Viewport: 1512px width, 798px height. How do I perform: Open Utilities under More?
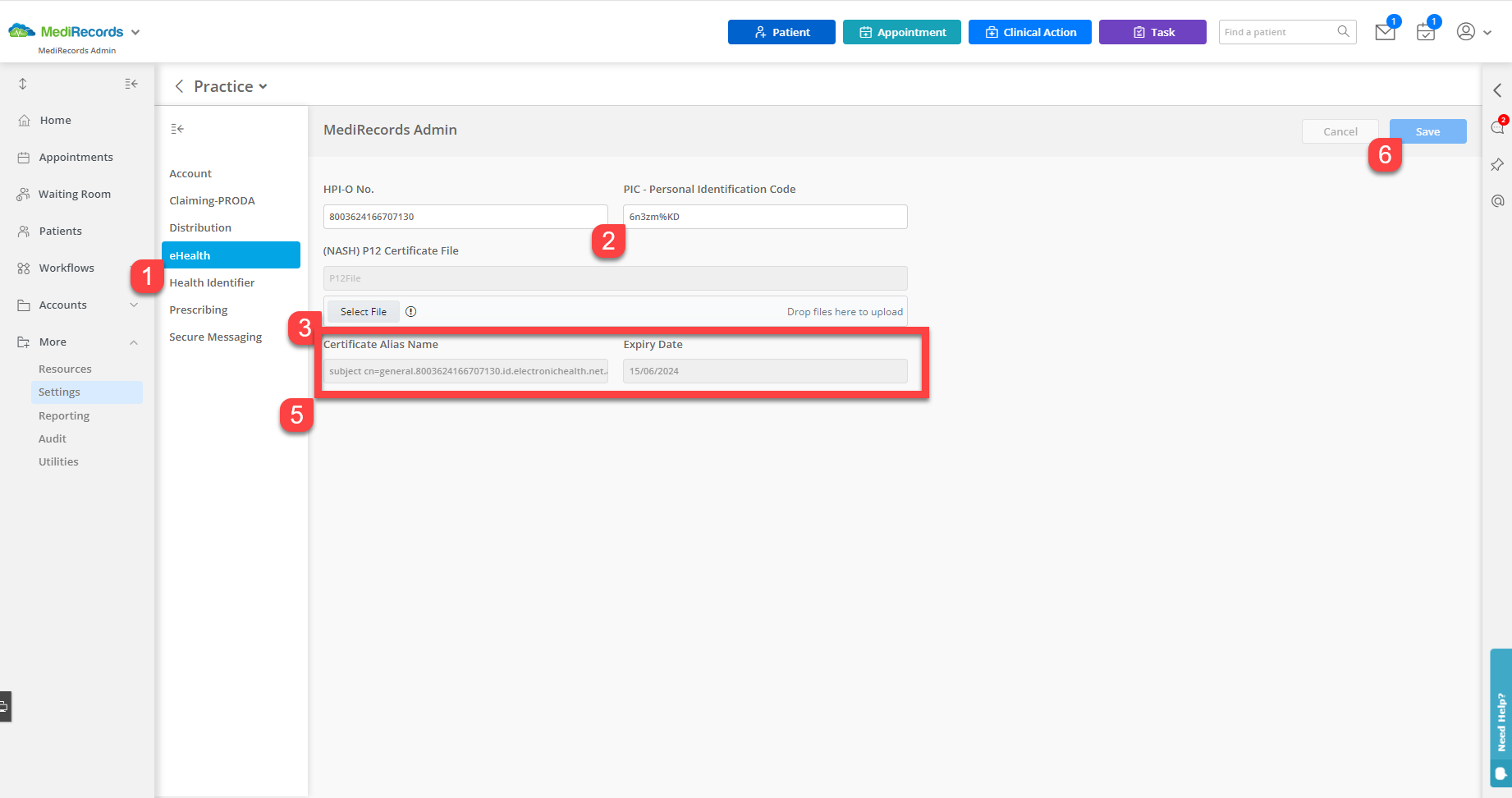[x=58, y=461]
